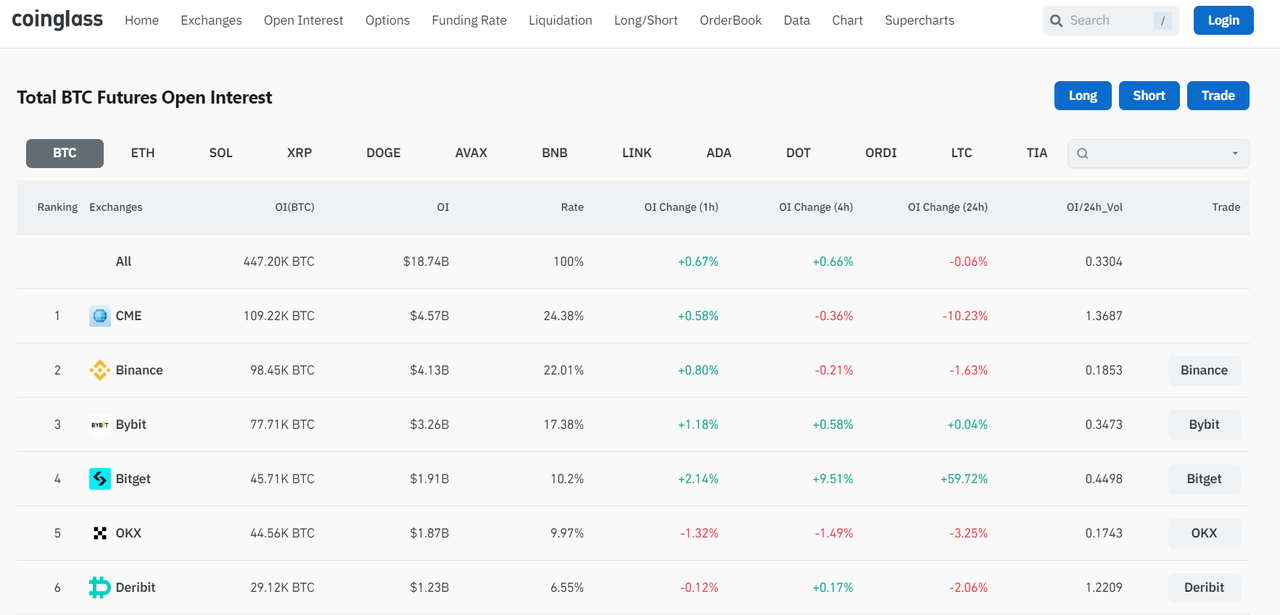The width and height of the screenshot is (1280, 615).
Task: Focus the coin selector search field
Action: (x=1158, y=153)
